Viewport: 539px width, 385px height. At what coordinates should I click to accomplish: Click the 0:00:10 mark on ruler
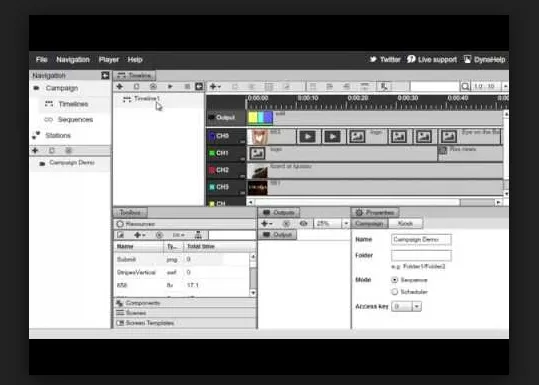click(x=308, y=98)
